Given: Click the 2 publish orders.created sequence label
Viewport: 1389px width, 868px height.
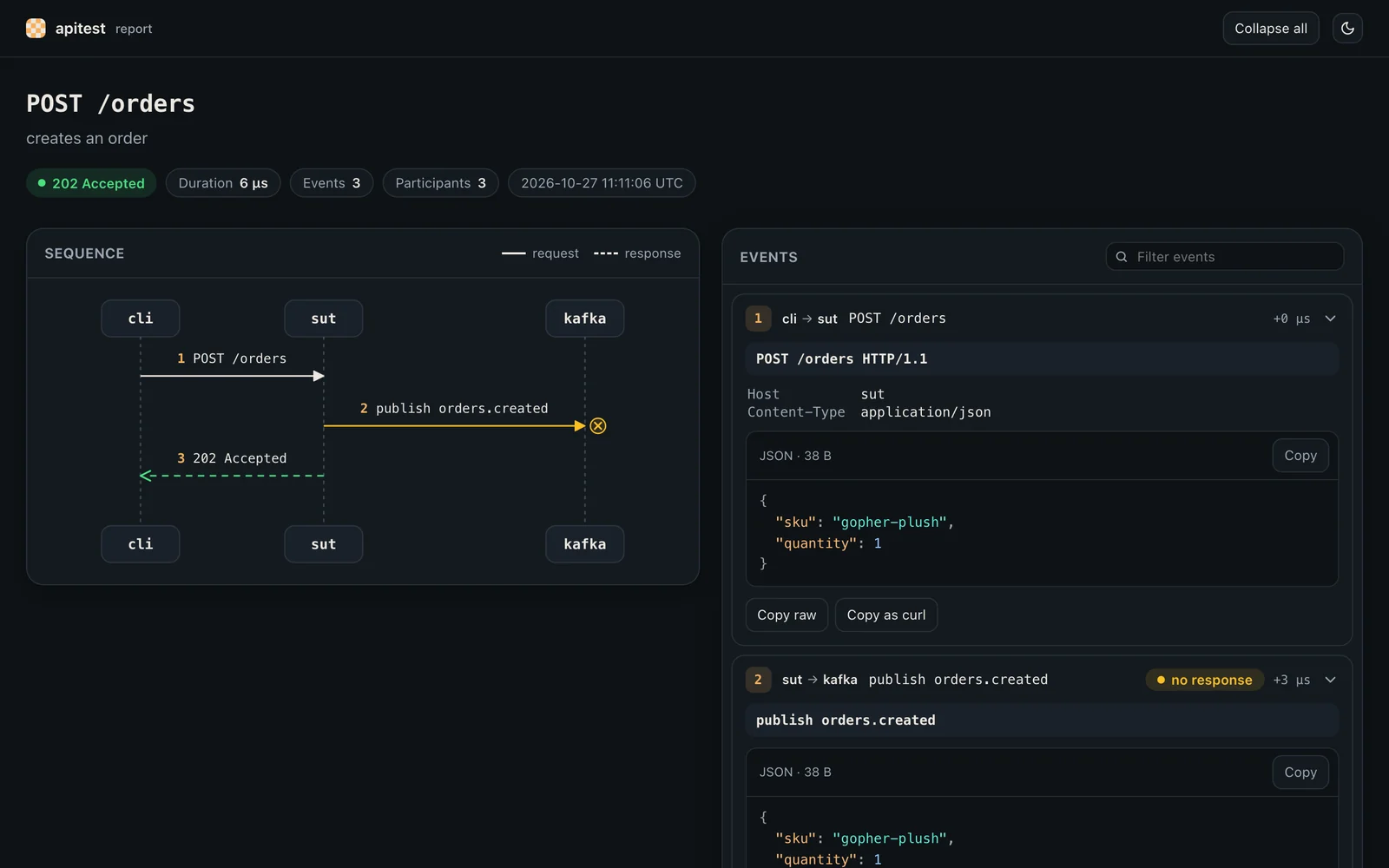Looking at the screenshot, I should click(454, 408).
